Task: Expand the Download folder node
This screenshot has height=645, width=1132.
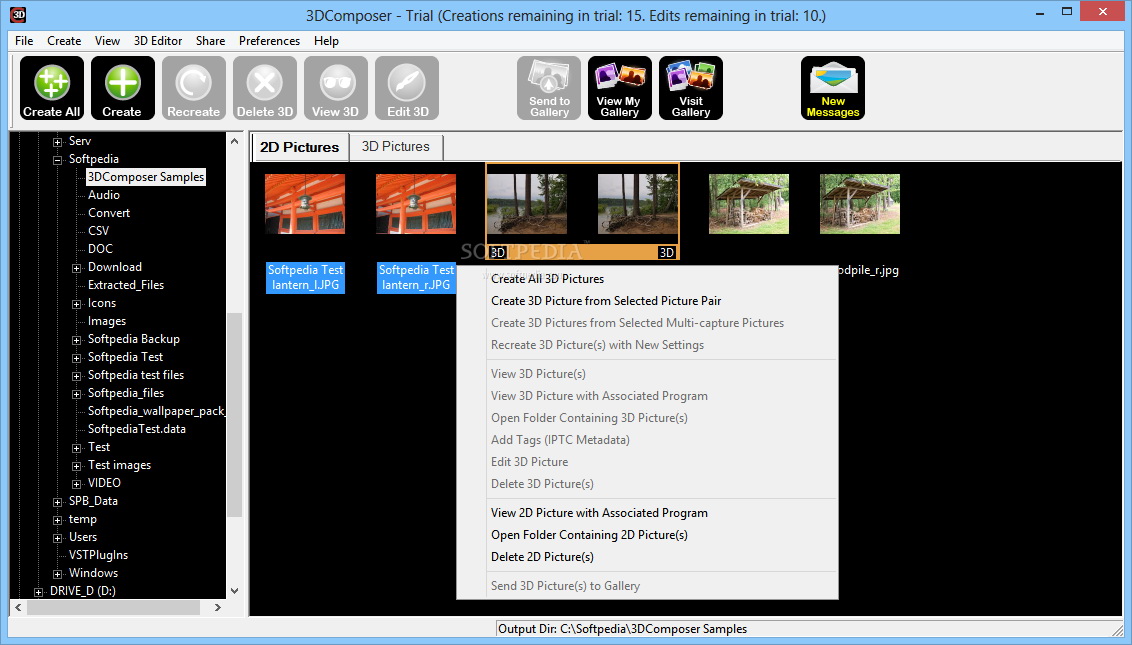Action: (77, 268)
